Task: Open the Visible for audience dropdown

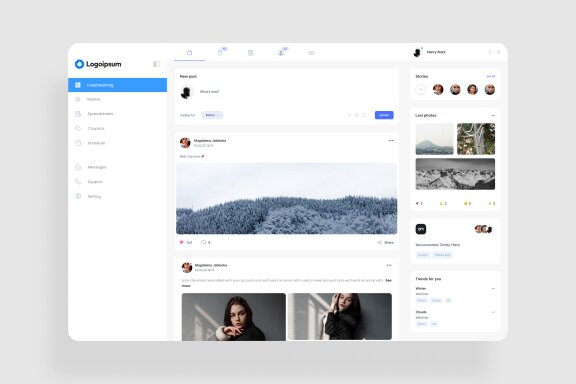Action: click(x=212, y=115)
